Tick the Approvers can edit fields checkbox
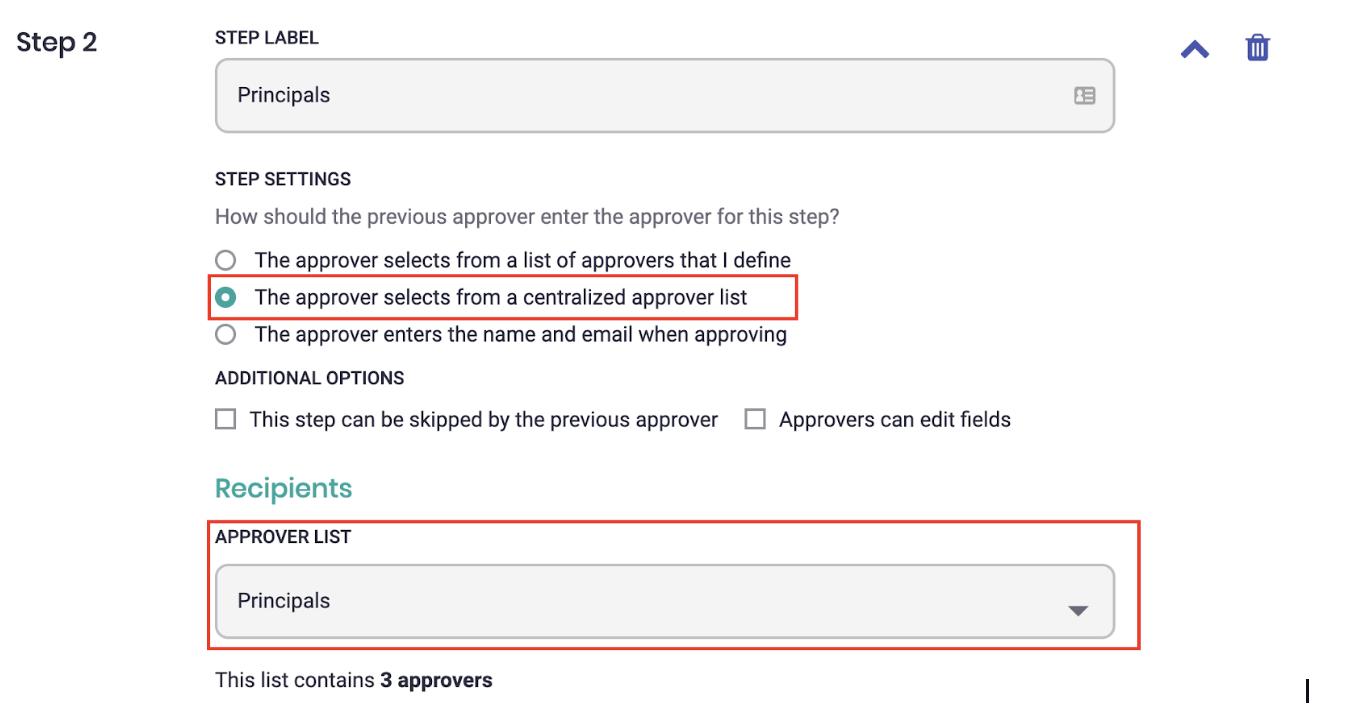The image size is (1358, 718). point(755,419)
